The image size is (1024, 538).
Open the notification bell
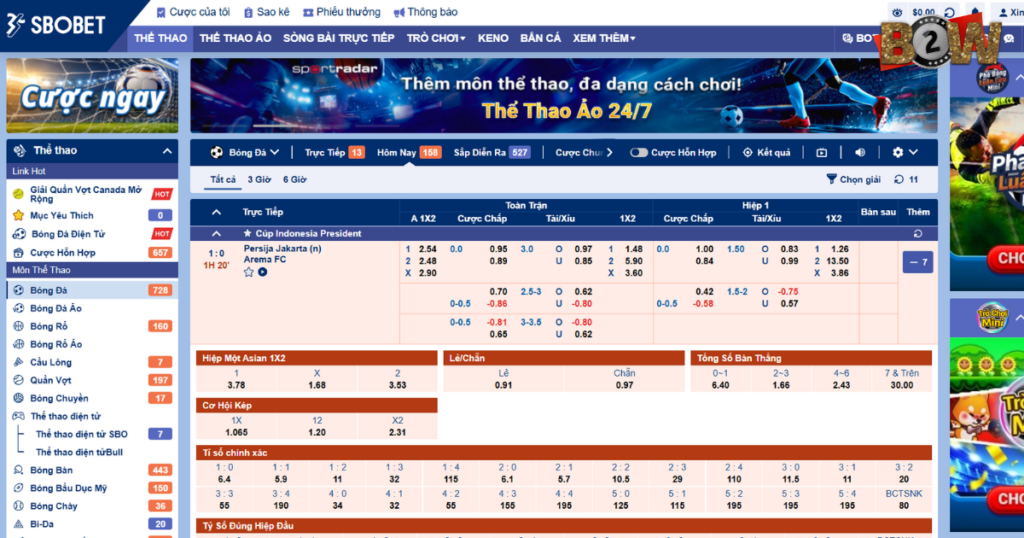[x=975, y=12]
